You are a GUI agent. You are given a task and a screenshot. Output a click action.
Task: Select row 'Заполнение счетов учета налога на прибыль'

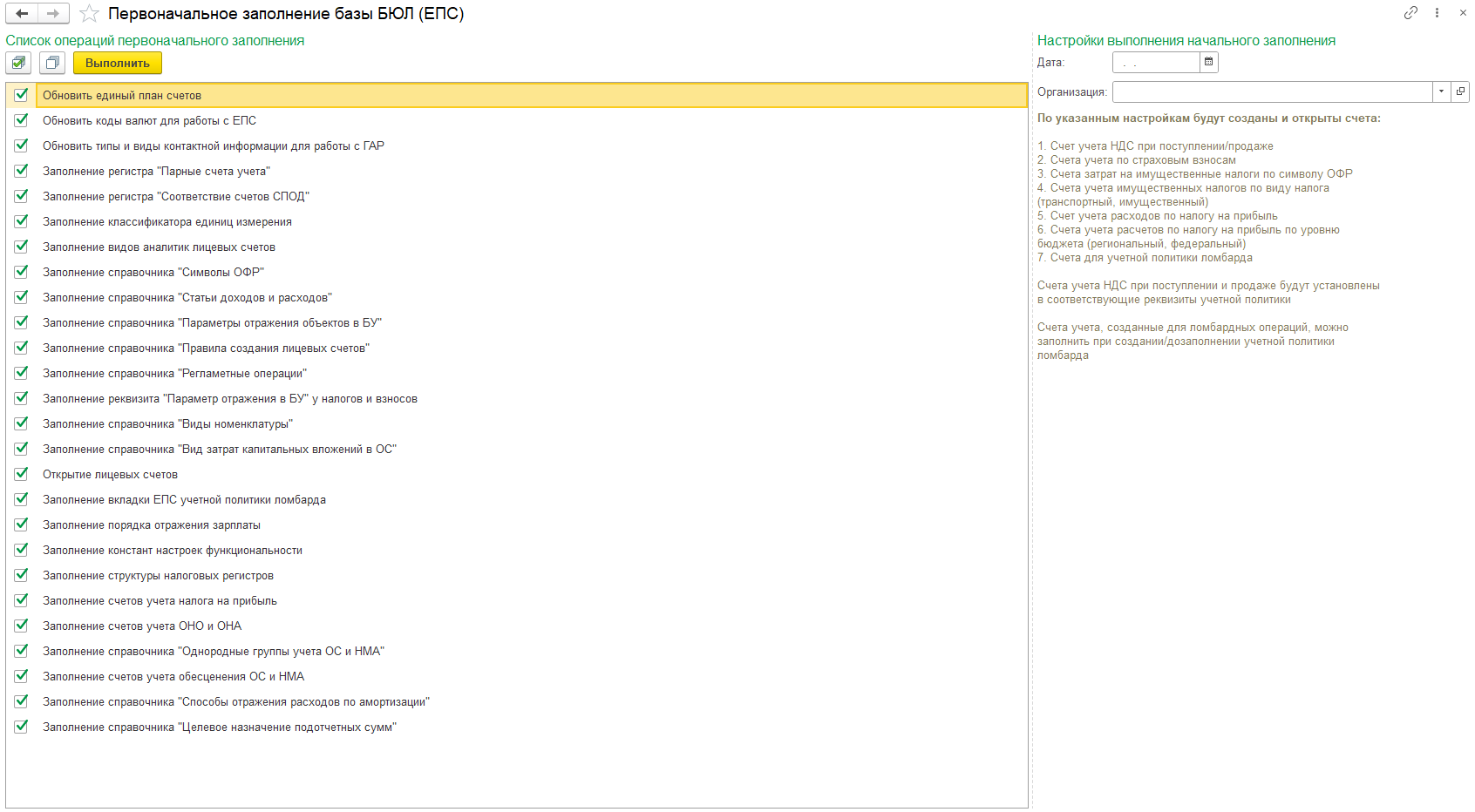pyautogui.click(x=517, y=600)
